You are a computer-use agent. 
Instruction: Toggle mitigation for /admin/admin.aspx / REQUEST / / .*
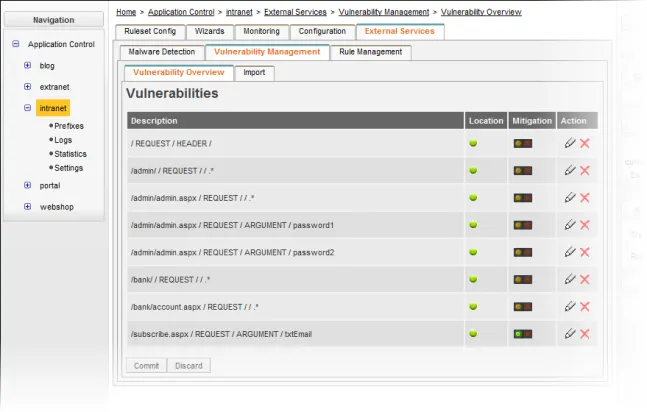click(523, 198)
